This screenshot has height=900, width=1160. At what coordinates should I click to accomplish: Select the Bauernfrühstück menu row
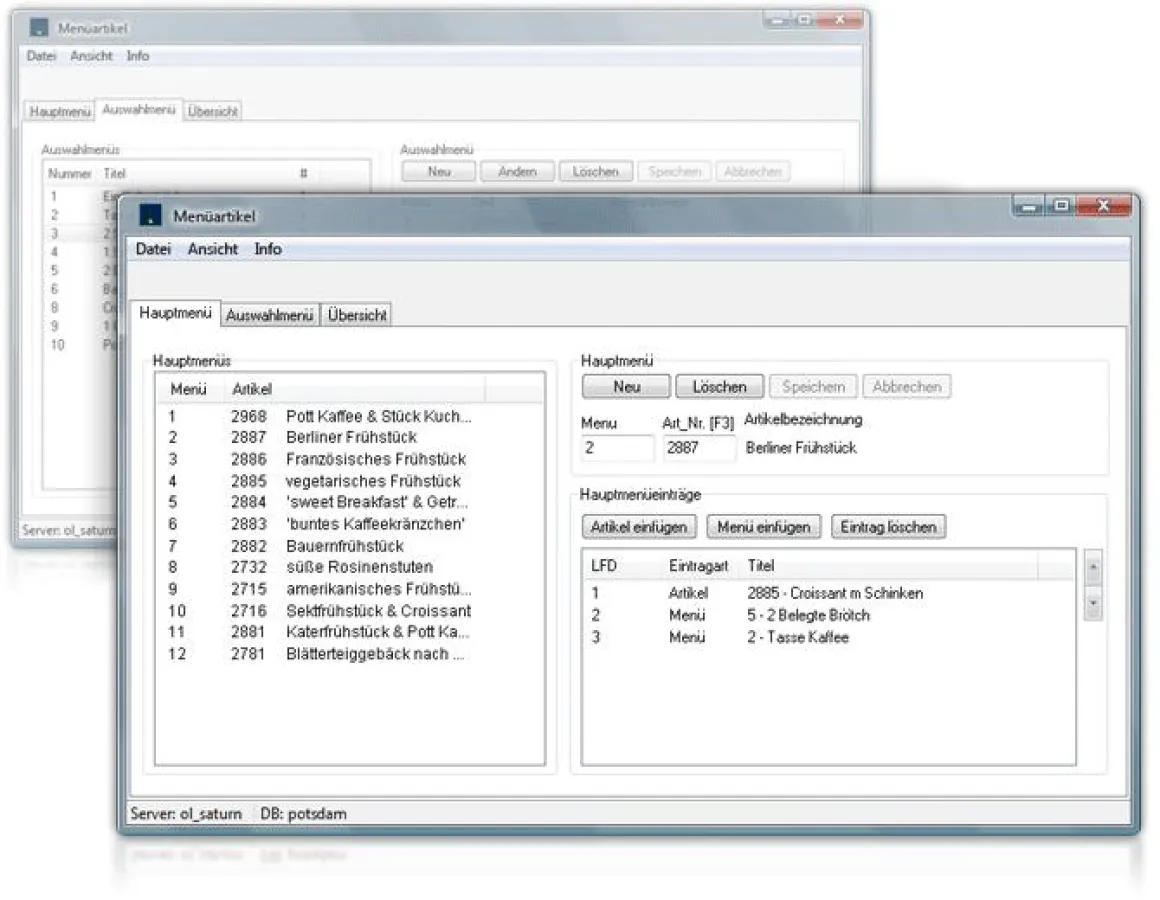pos(344,546)
